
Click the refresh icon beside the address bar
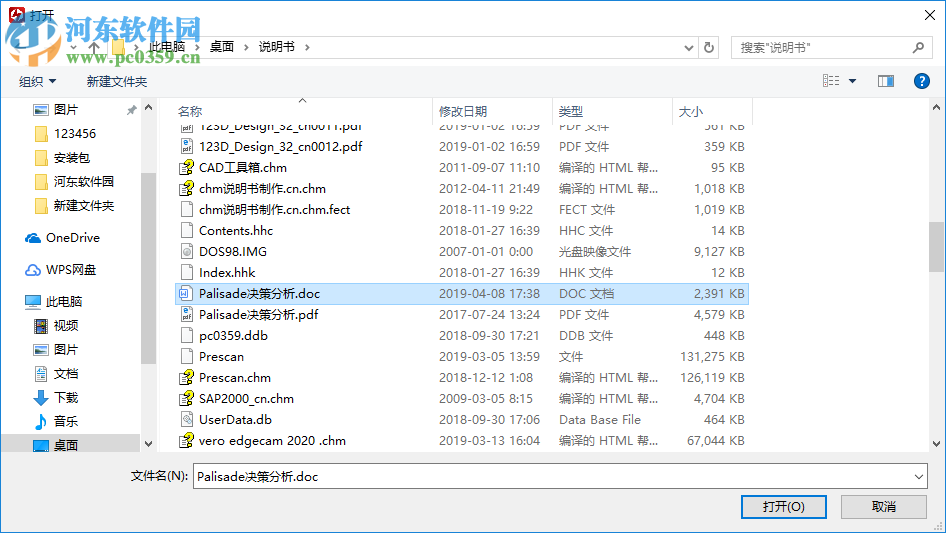tap(709, 47)
